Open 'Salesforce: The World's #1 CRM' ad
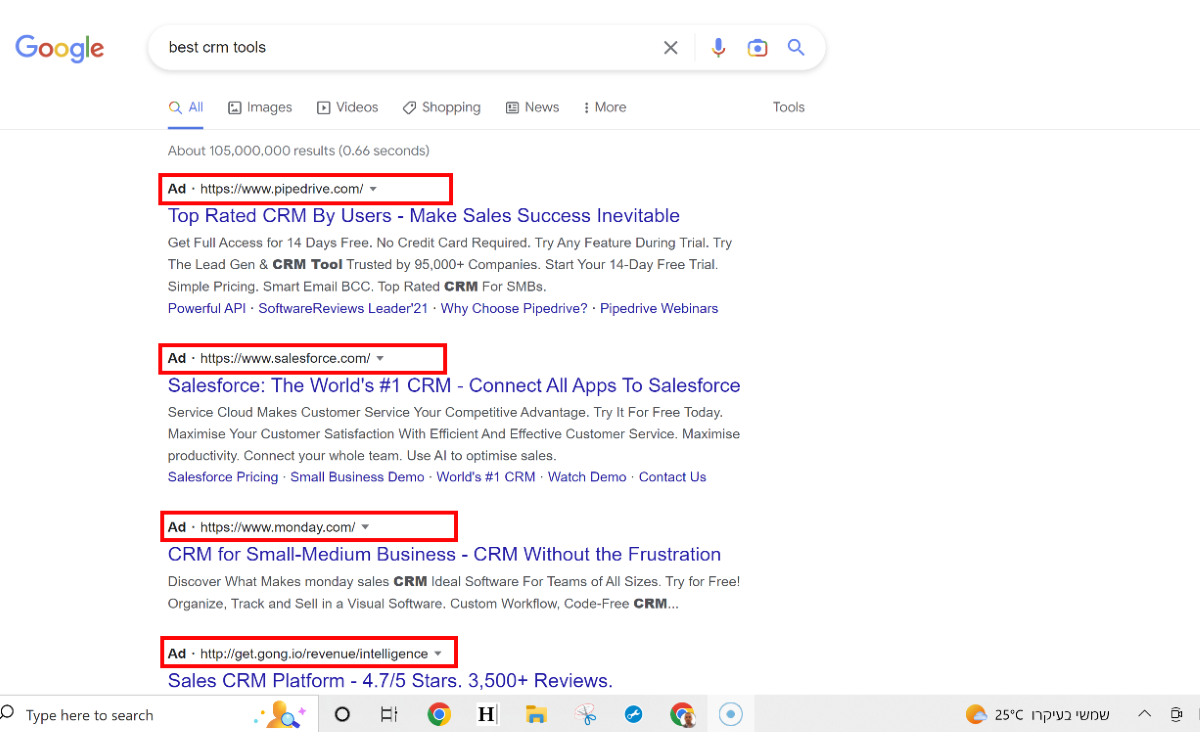The width and height of the screenshot is (1200, 732). tap(454, 386)
